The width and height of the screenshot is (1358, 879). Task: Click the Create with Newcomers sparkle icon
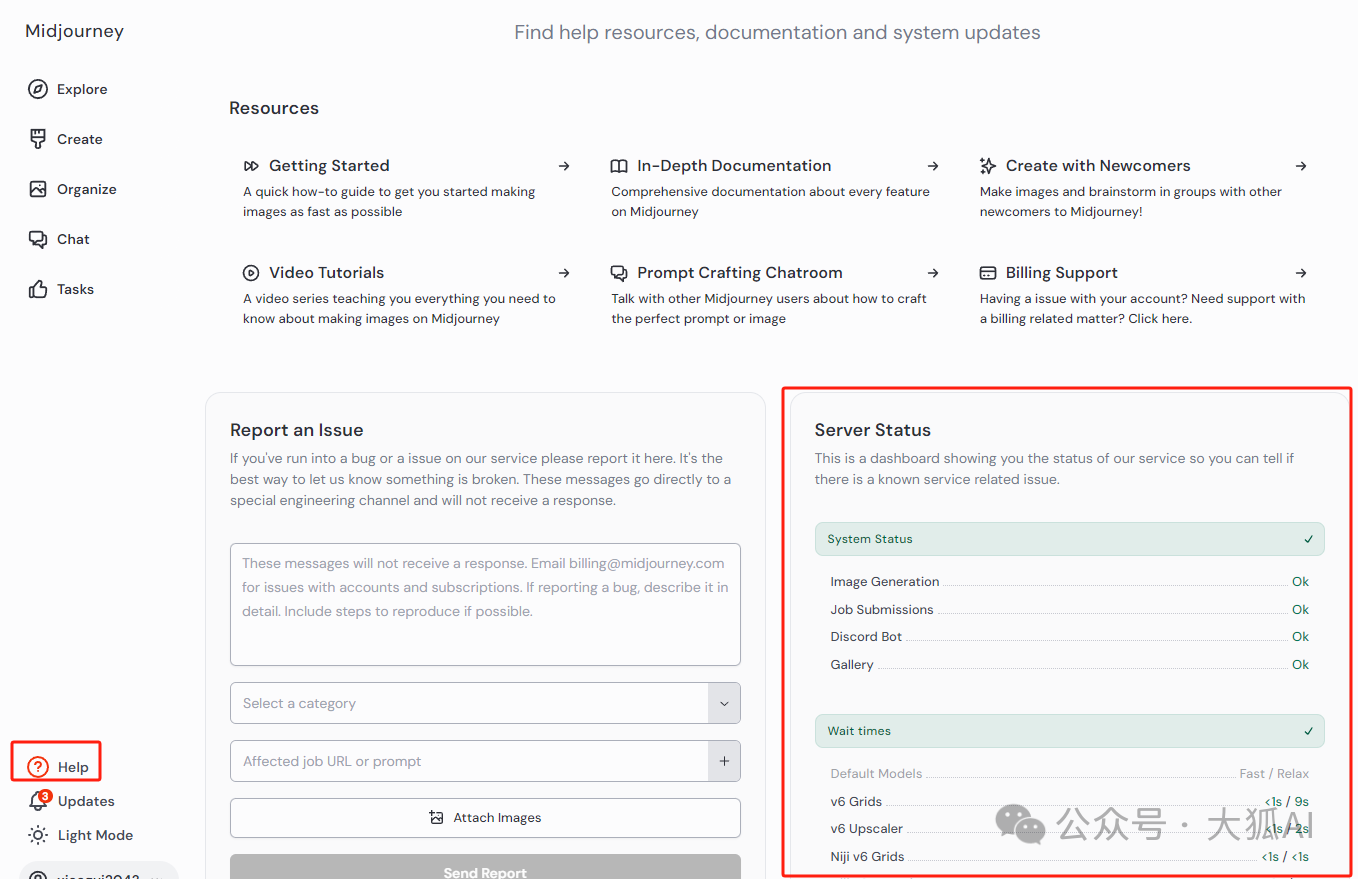[x=988, y=166]
